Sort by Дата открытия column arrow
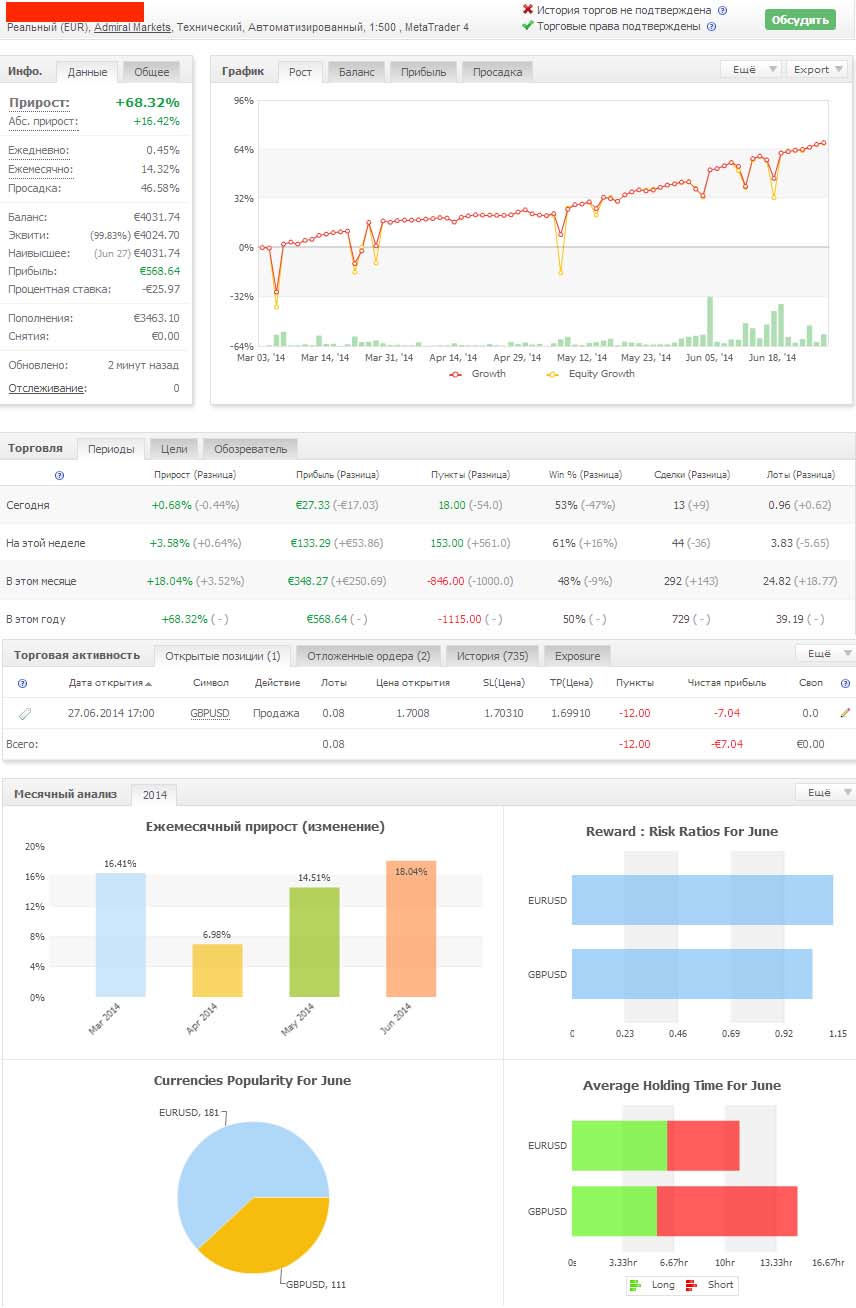 tap(149, 684)
